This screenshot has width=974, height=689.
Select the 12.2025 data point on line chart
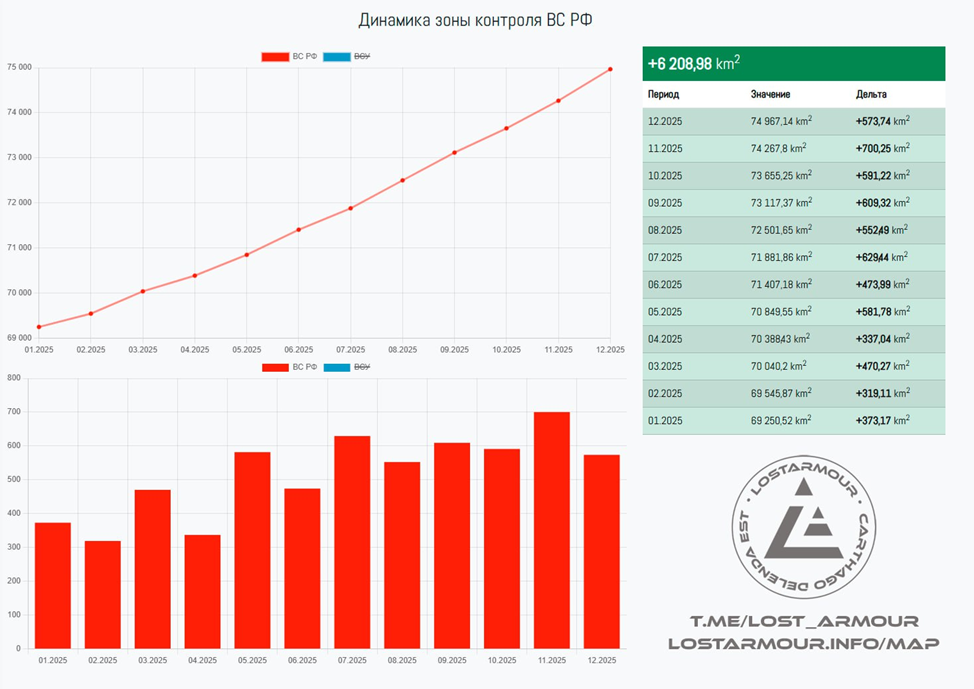(610, 69)
